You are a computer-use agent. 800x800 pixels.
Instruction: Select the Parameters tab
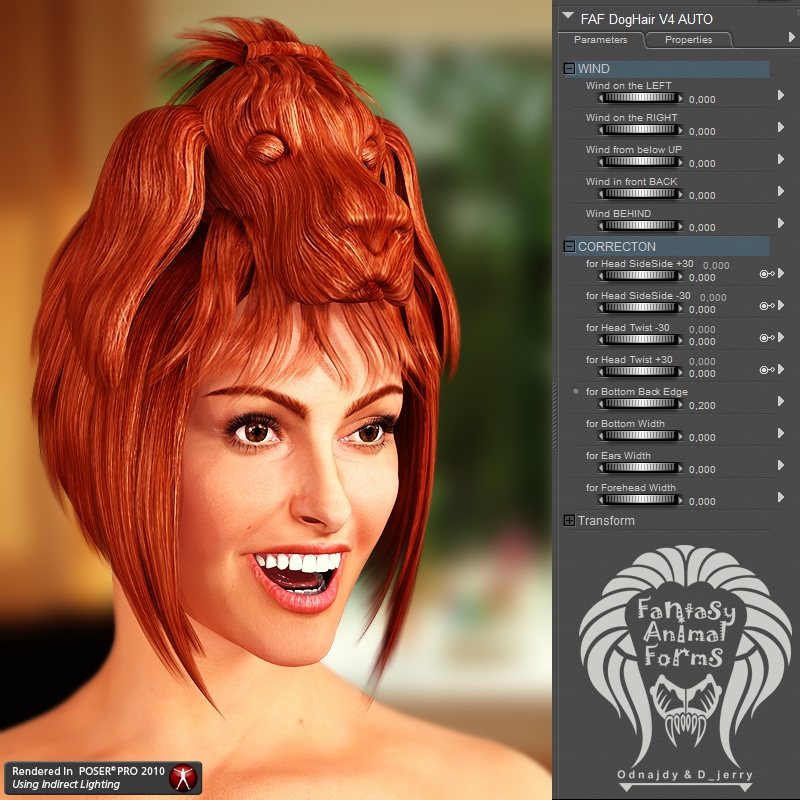click(x=601, y=40)
